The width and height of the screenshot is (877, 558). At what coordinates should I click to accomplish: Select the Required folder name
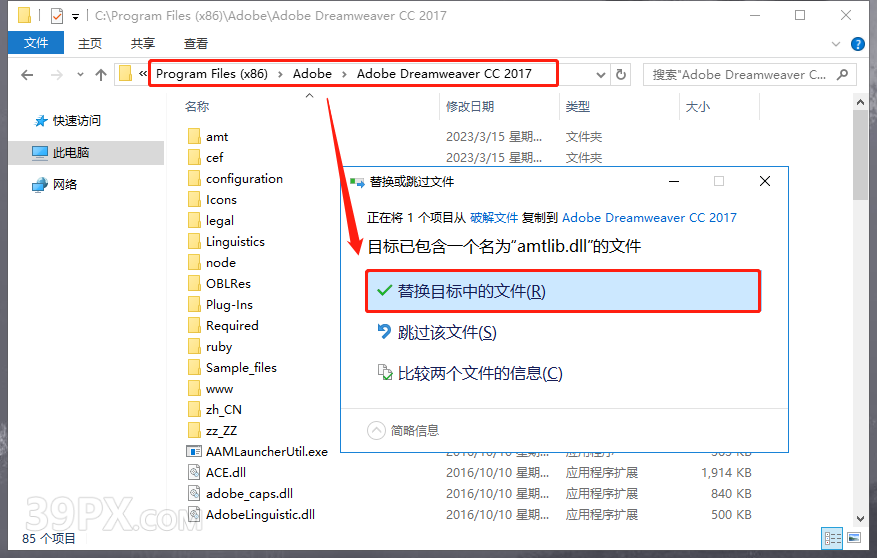click(x=232, y=325)
